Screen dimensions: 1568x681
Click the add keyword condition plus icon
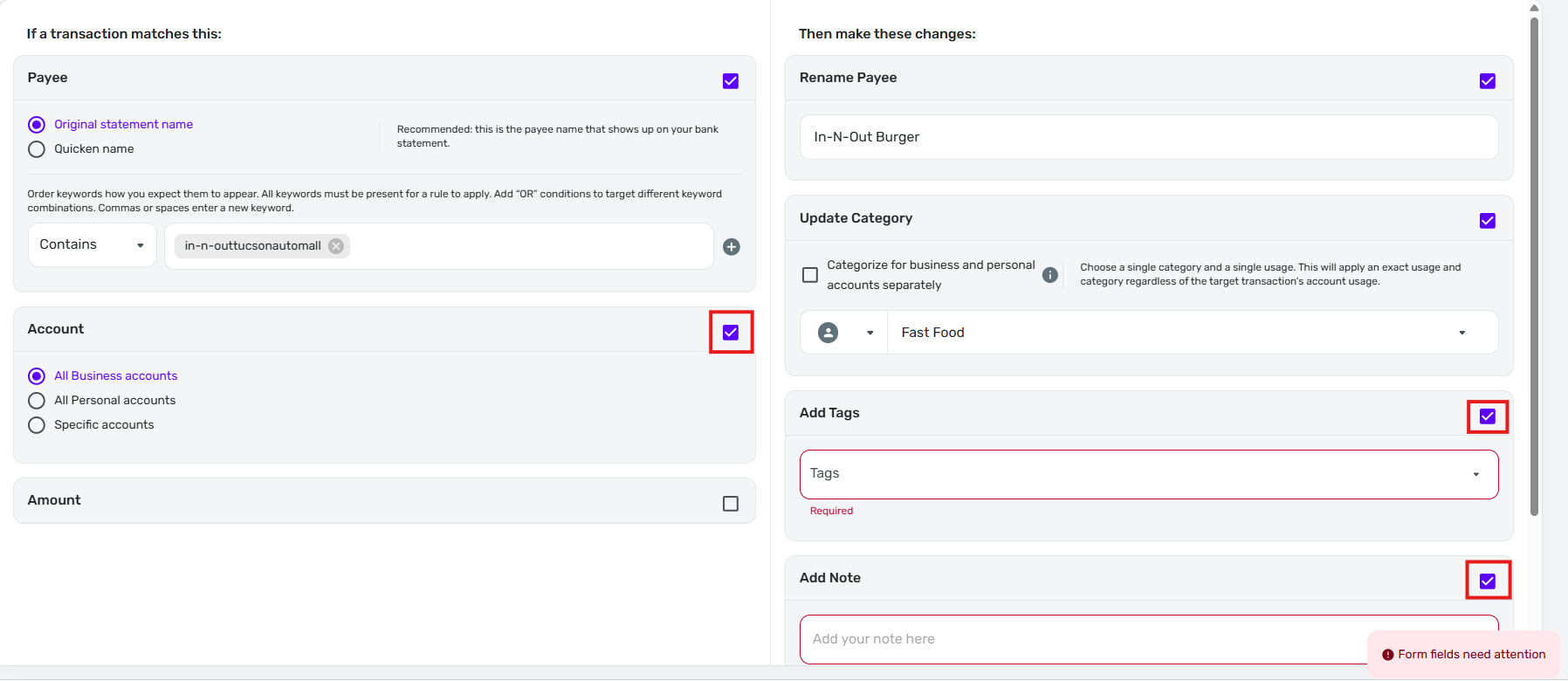coord(732,247)
